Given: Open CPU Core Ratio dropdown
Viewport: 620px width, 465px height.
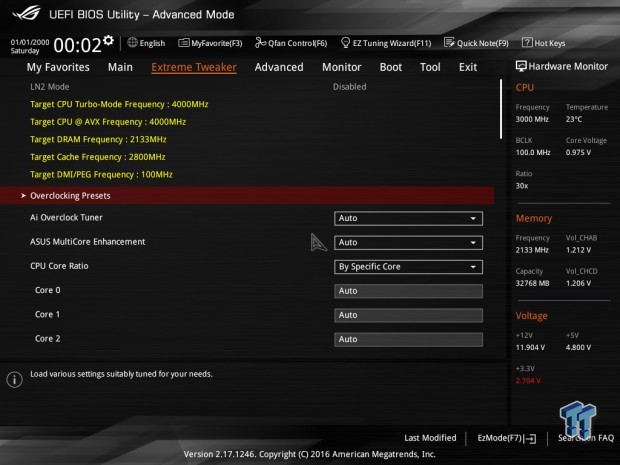Looking at the screenshot, I should coord(408,267).
